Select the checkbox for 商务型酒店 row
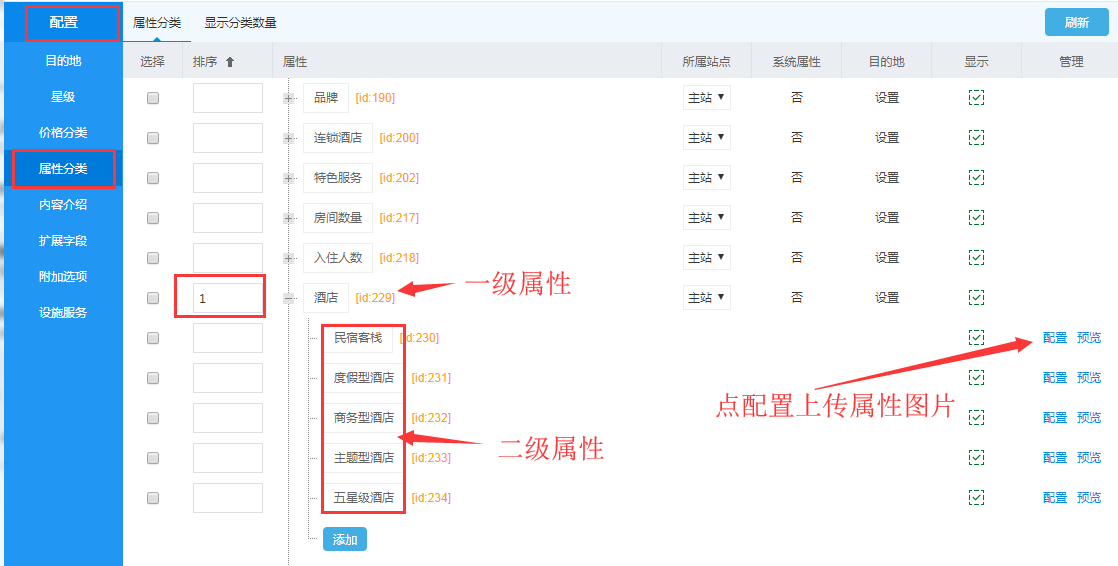The image size is (1118, 566). tap(153, 418)
